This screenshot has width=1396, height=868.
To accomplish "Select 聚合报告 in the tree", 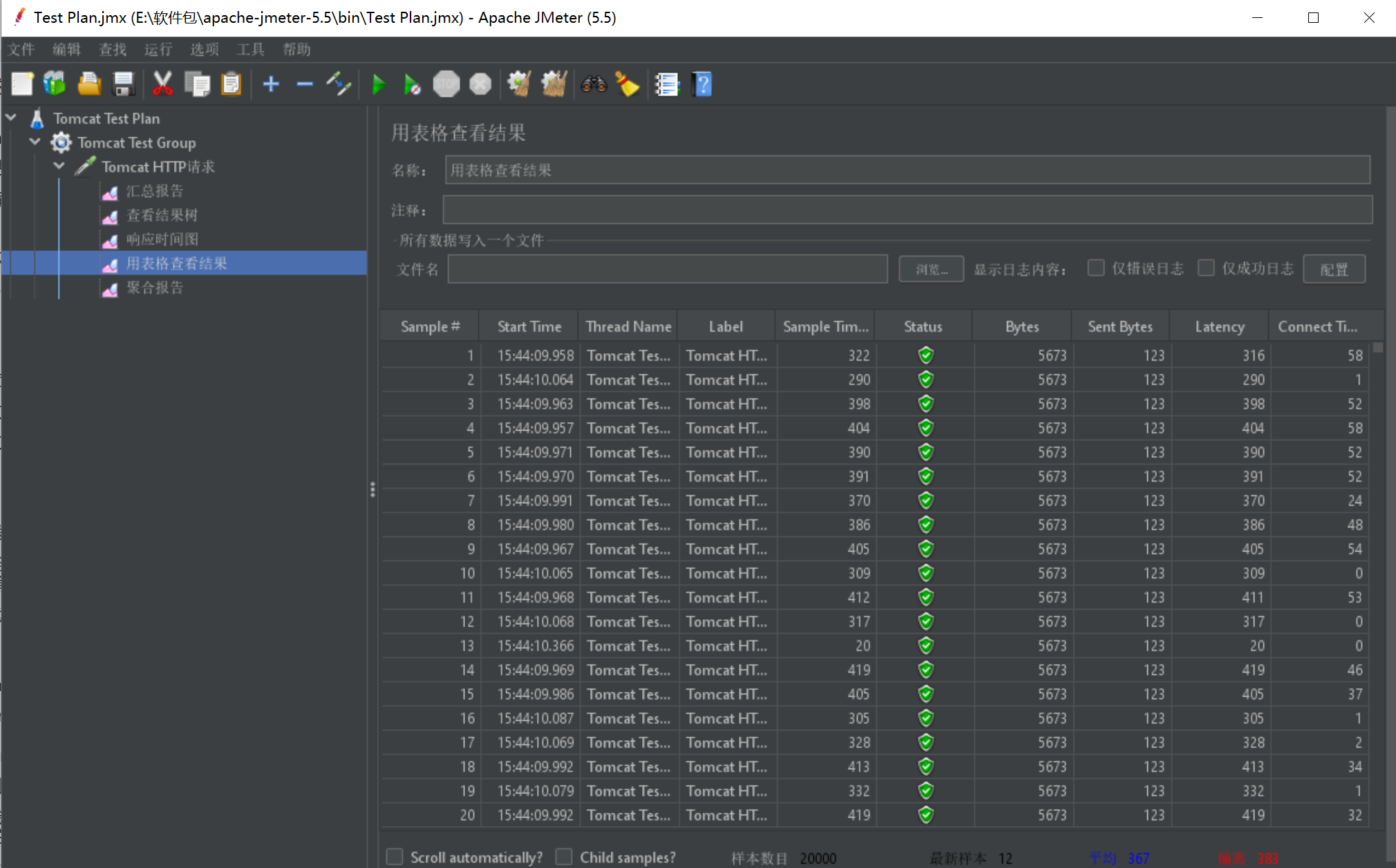I will point(155,288).
